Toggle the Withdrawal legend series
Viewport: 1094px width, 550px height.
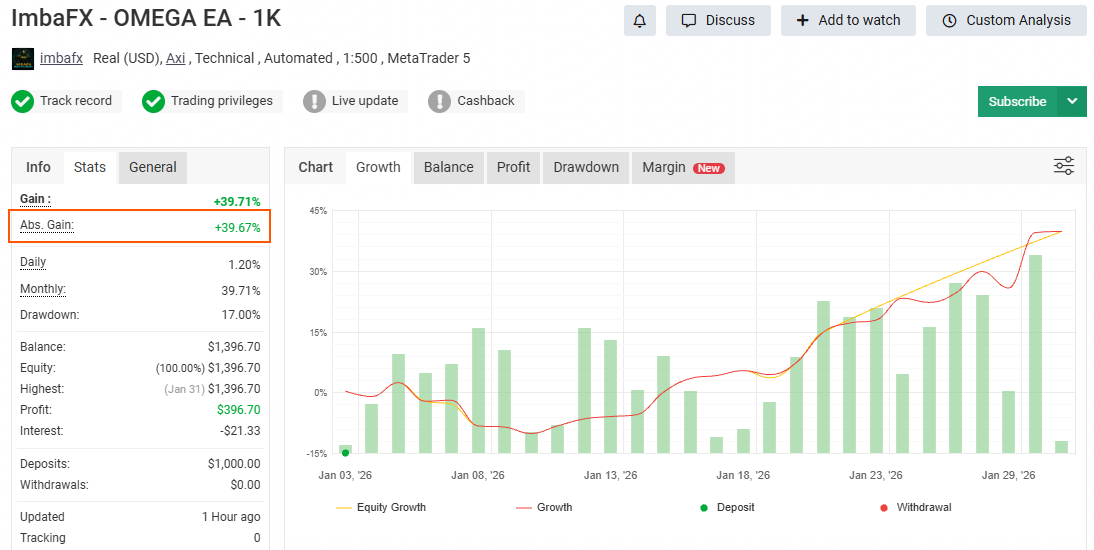pyautogui.click(x=915, y=507)
